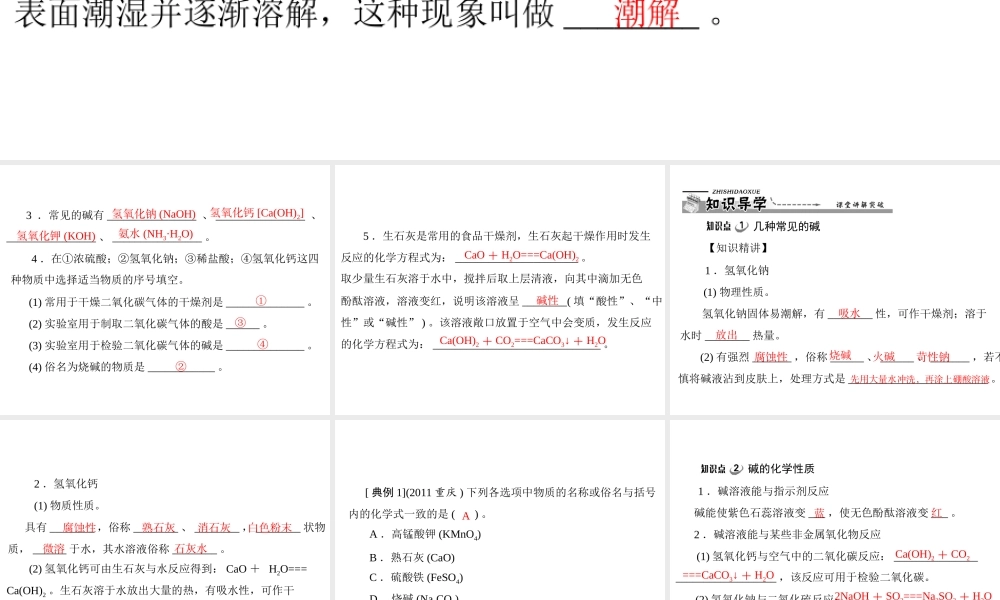Click the red answer 氨水 (NH3·H2O)
This screenshot has width=1000, height=600.
pos(156,234)
